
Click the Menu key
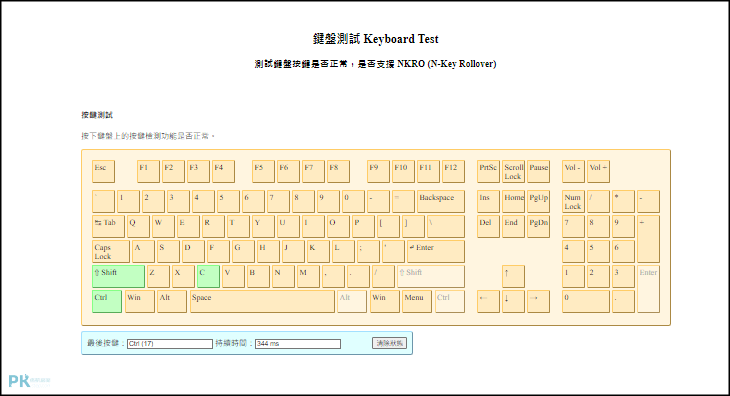pyautogui.click(x=417, y=302)
